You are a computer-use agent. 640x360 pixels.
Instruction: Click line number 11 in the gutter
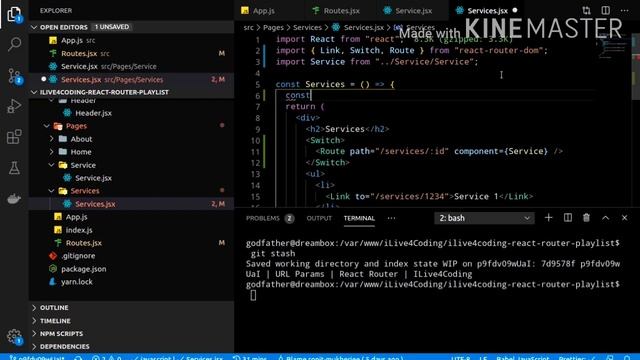(x=255, y=151)
